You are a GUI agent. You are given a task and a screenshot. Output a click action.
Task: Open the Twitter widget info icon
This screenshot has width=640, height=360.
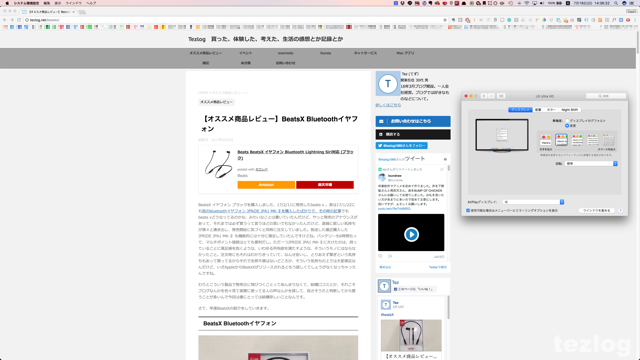pos(445,159)
